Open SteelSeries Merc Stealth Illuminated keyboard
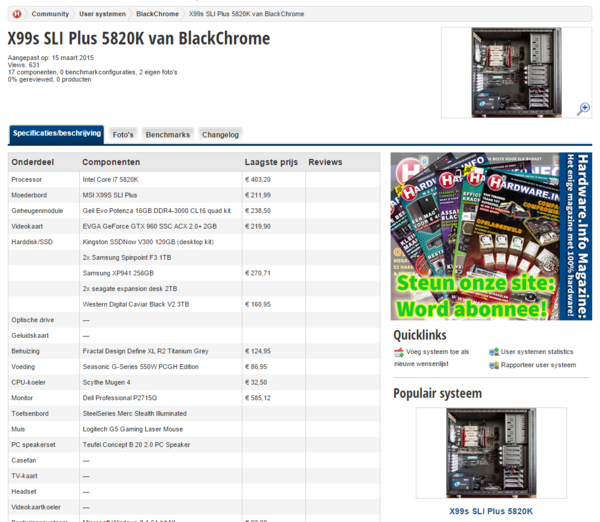This screenshot has width=600, height=522. [x=134, y=414]
